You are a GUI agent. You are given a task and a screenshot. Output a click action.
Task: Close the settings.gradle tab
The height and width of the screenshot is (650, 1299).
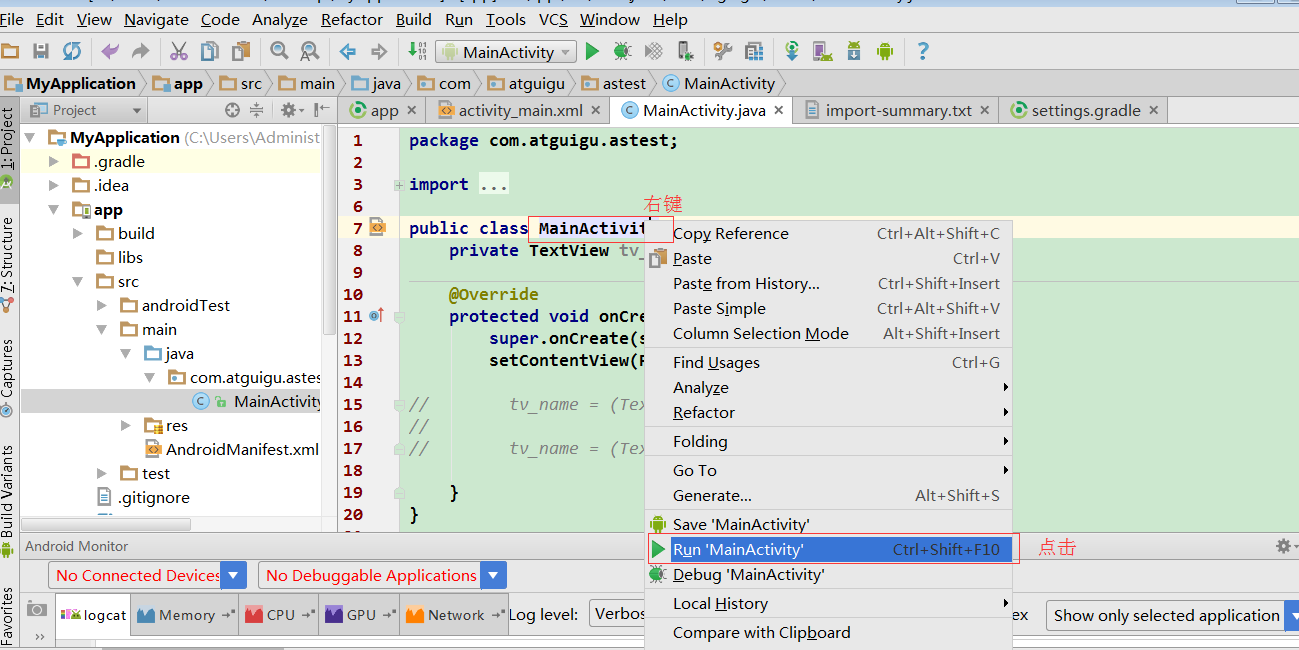tap(1153, 110)
